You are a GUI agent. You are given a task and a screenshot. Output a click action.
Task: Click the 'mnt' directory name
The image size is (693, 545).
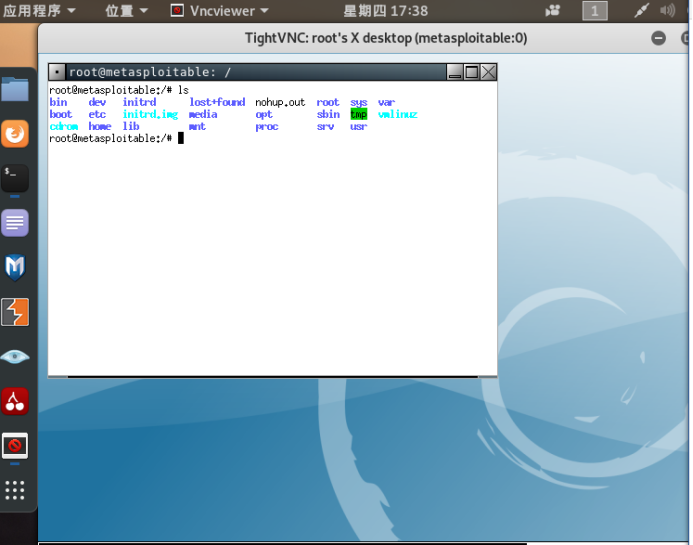197,126
